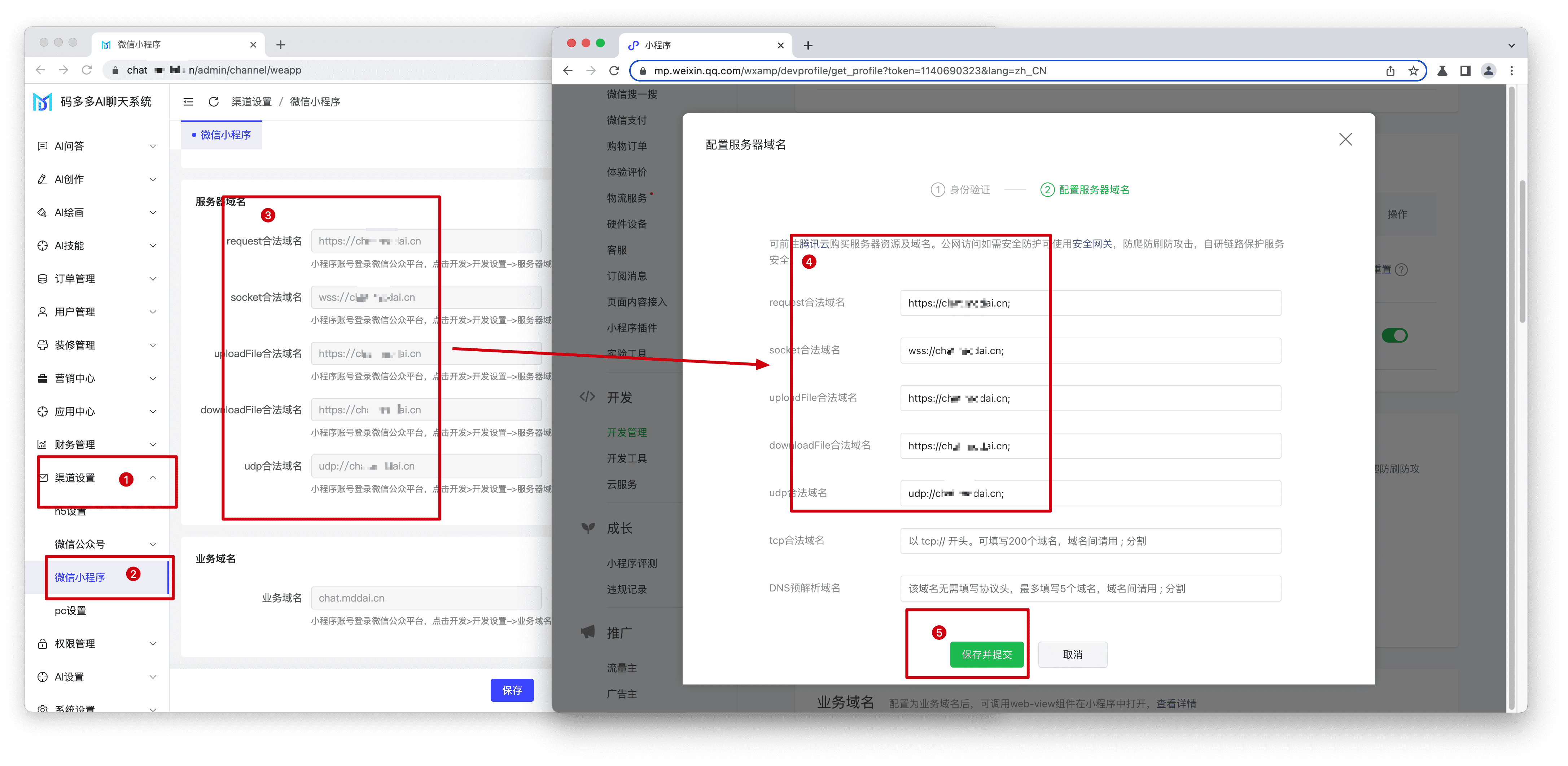Expand the 订单管理 menu
1568x766 pixels.
click(x=97, y=279)
